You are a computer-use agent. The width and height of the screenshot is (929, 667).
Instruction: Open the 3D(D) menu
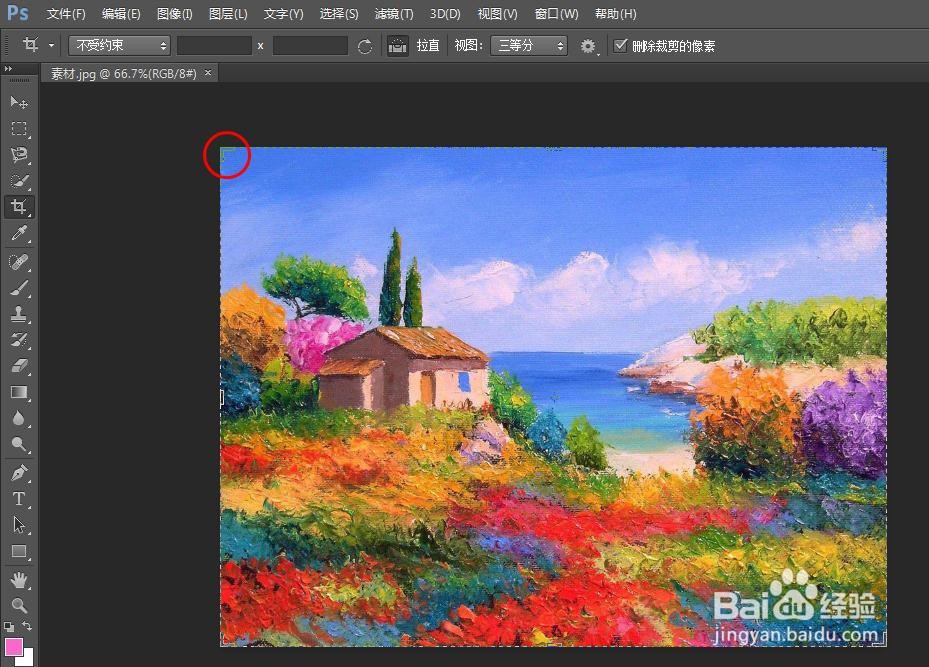pyautogui.click(x=445, y=14)
